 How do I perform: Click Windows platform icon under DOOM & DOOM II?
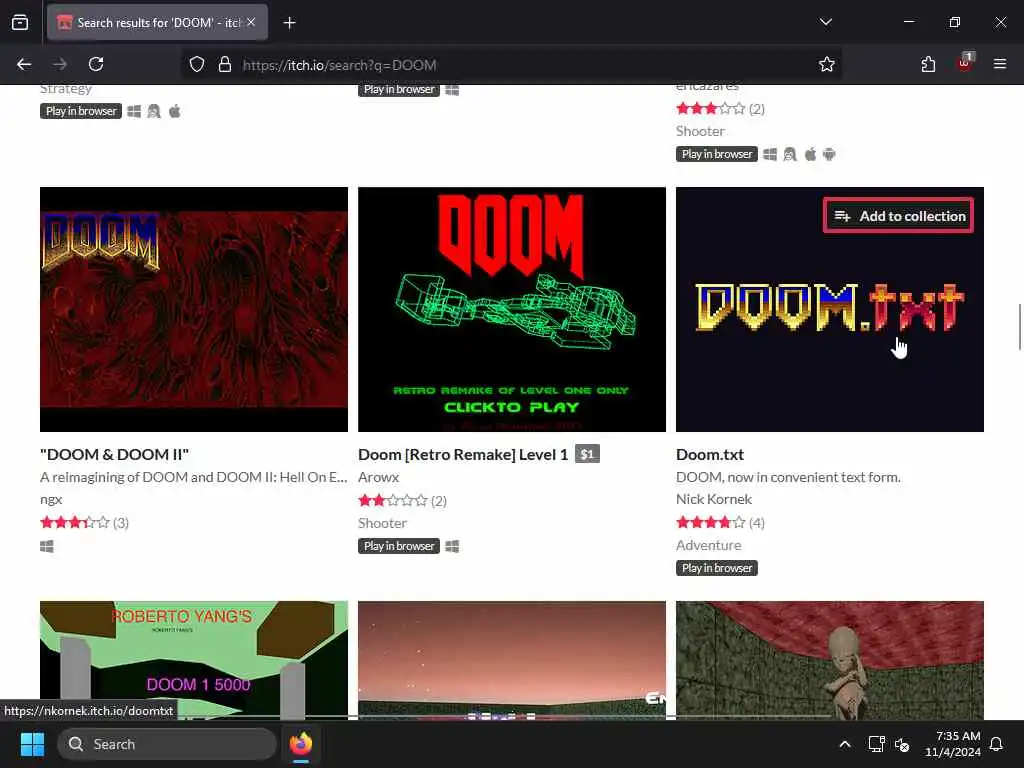pyautogui.click(x=46, y=546)
